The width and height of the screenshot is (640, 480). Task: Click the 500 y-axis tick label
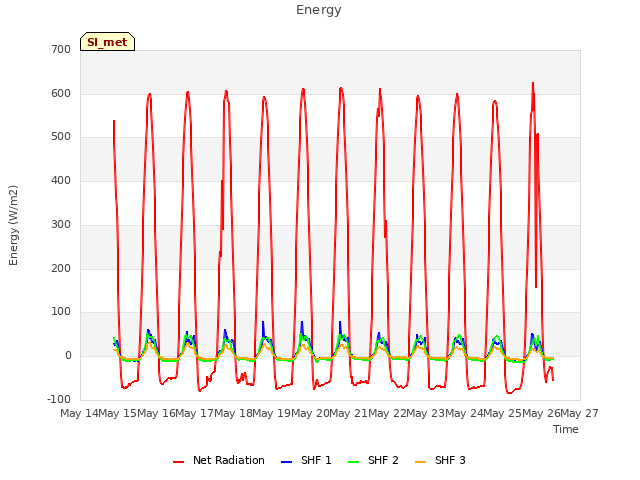click(61, 137)
